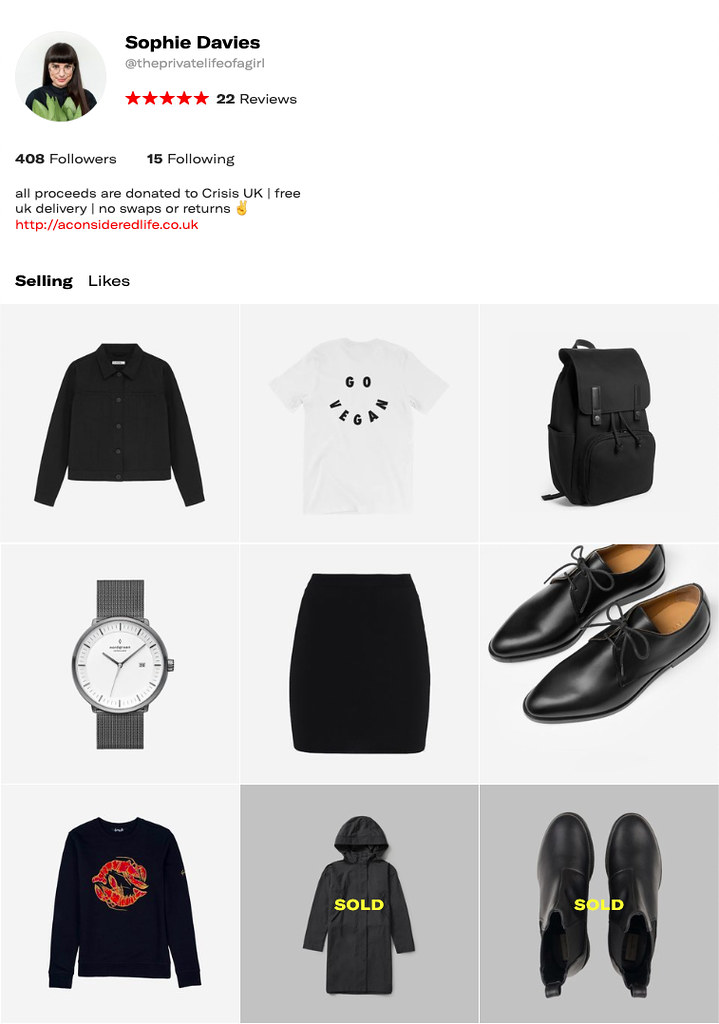Open the sold hooded raincoat listing
719x1024 pixels.
tap(359, 904)
